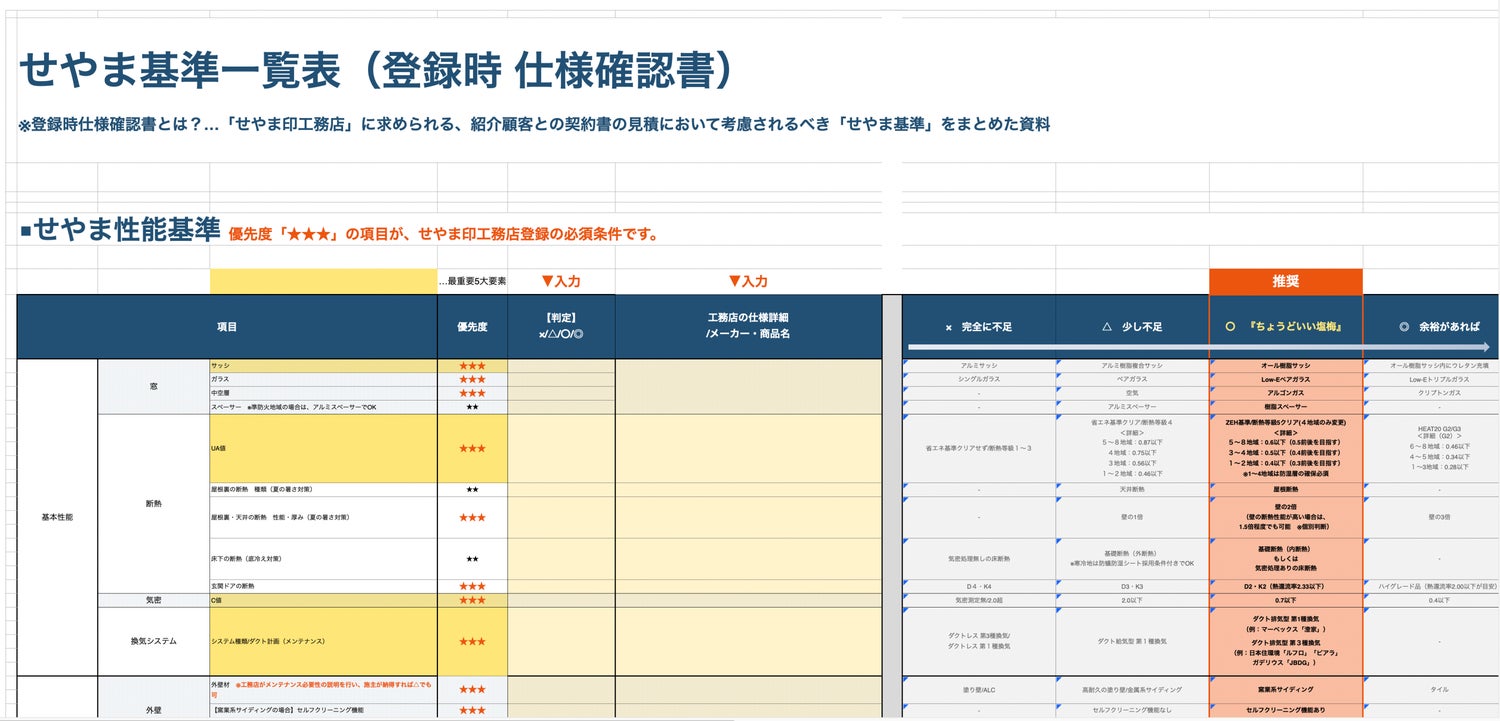Screen dimensions: 1500x721
Task: Click the two-star rating in the スペーサー row
Action: [x=472, y=407]
